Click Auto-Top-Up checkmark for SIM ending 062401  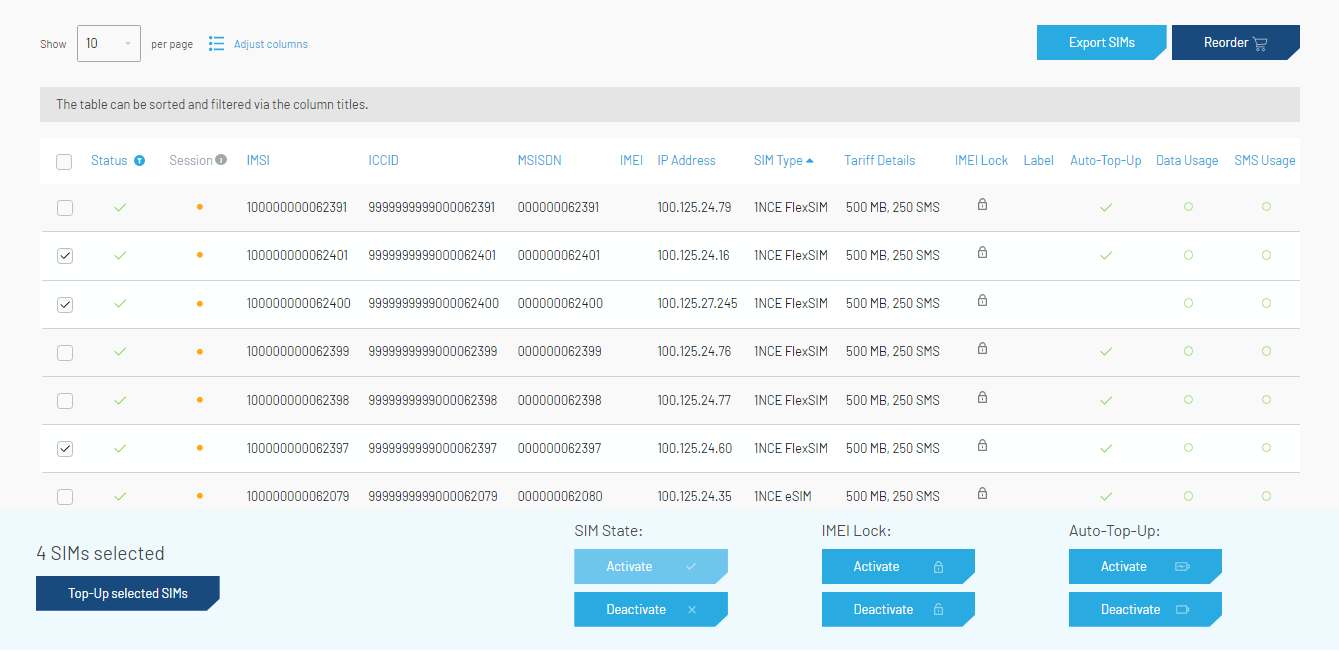1106,256
